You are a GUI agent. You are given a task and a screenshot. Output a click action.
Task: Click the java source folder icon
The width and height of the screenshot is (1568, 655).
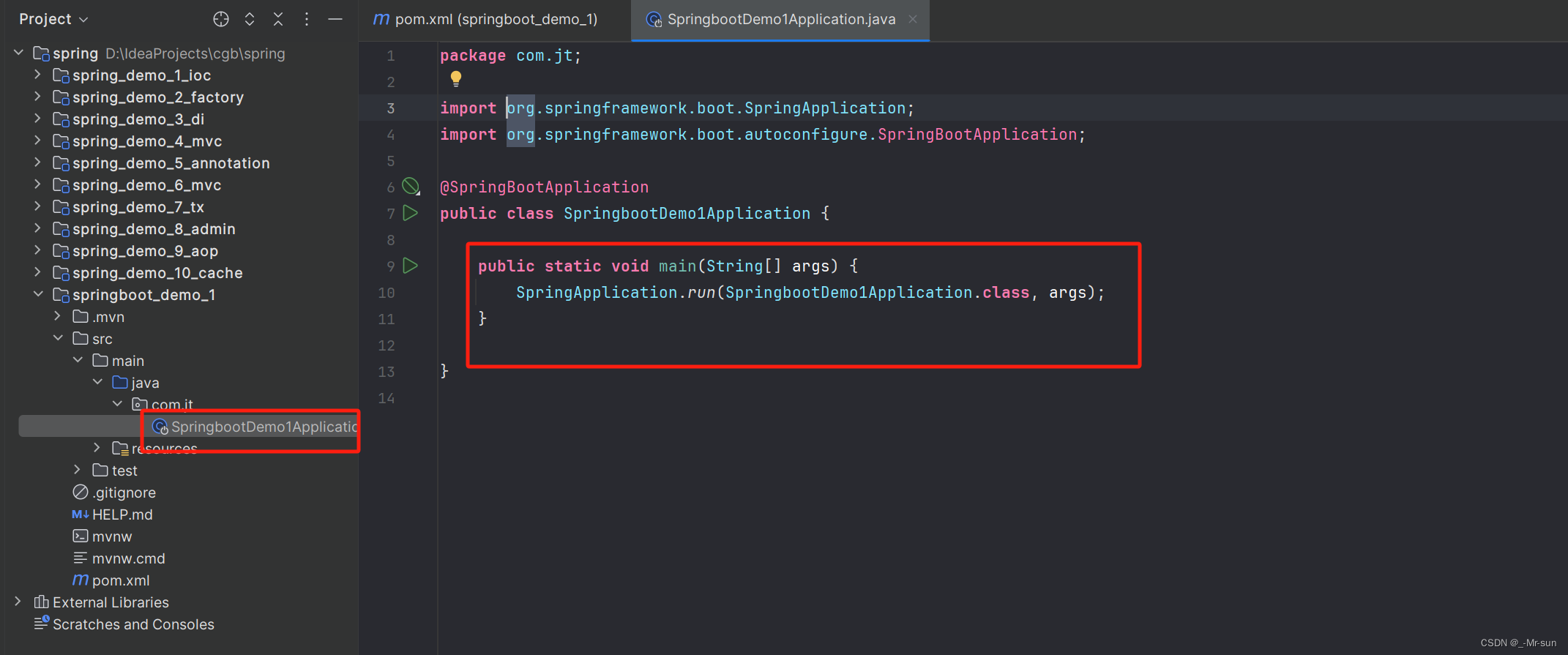click(120, 382)
